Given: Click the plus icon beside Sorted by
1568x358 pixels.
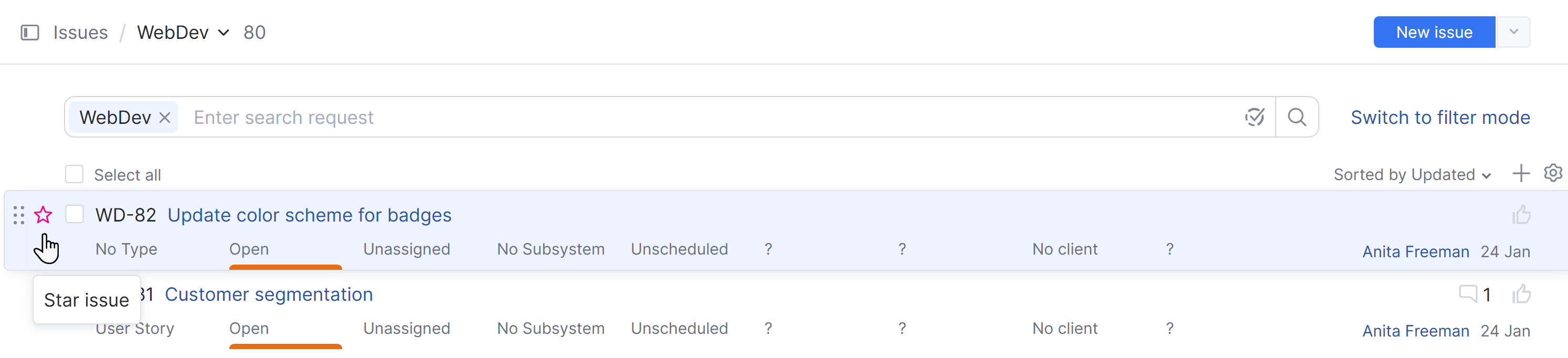Looking at the screenshot, I should (x=1521, y=174).
